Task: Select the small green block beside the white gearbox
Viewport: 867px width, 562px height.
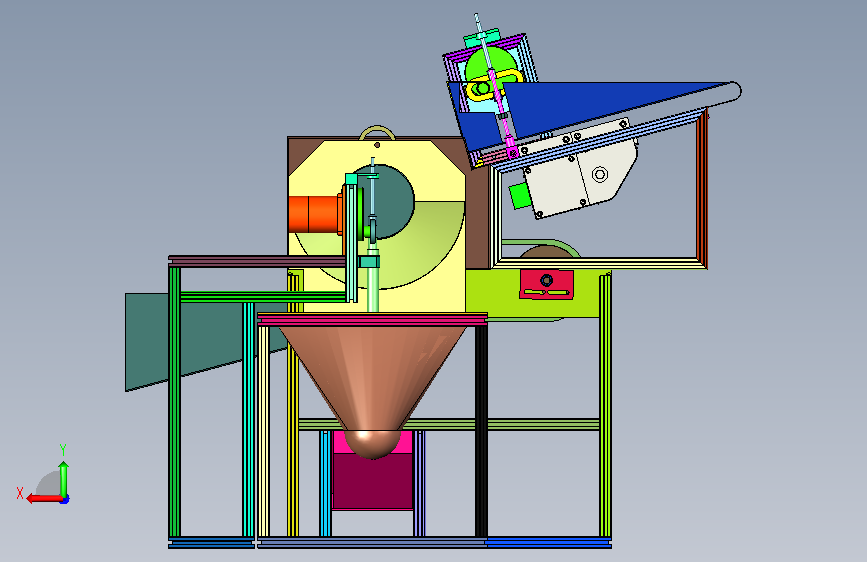Action: (x=520, y=196)
